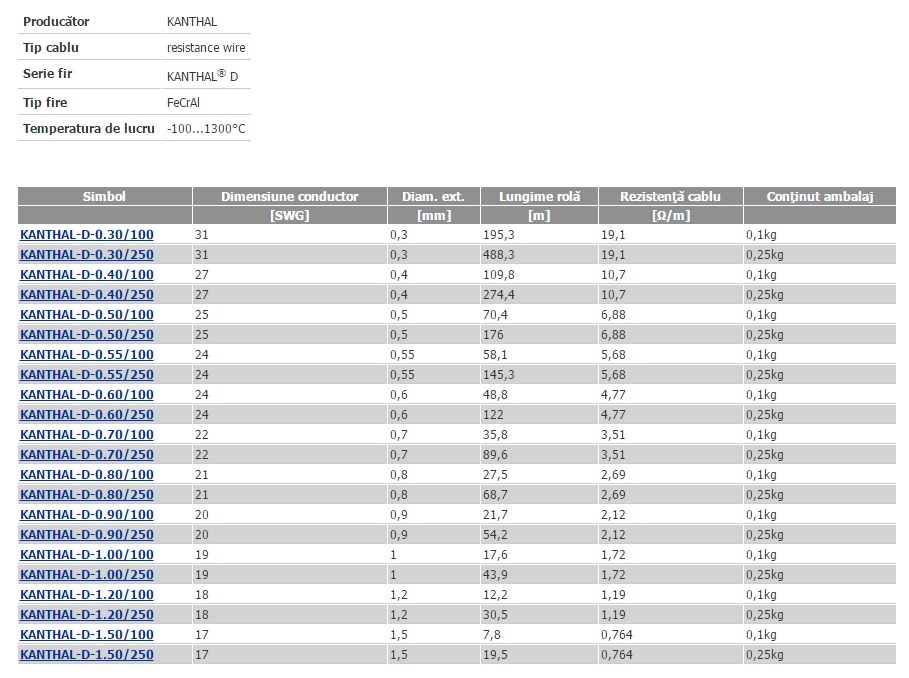The width and height of the screenshot is (909, 678).
Task: Go to the KANTHAL-D-0.70/100 item
Action: coord(87,435)
